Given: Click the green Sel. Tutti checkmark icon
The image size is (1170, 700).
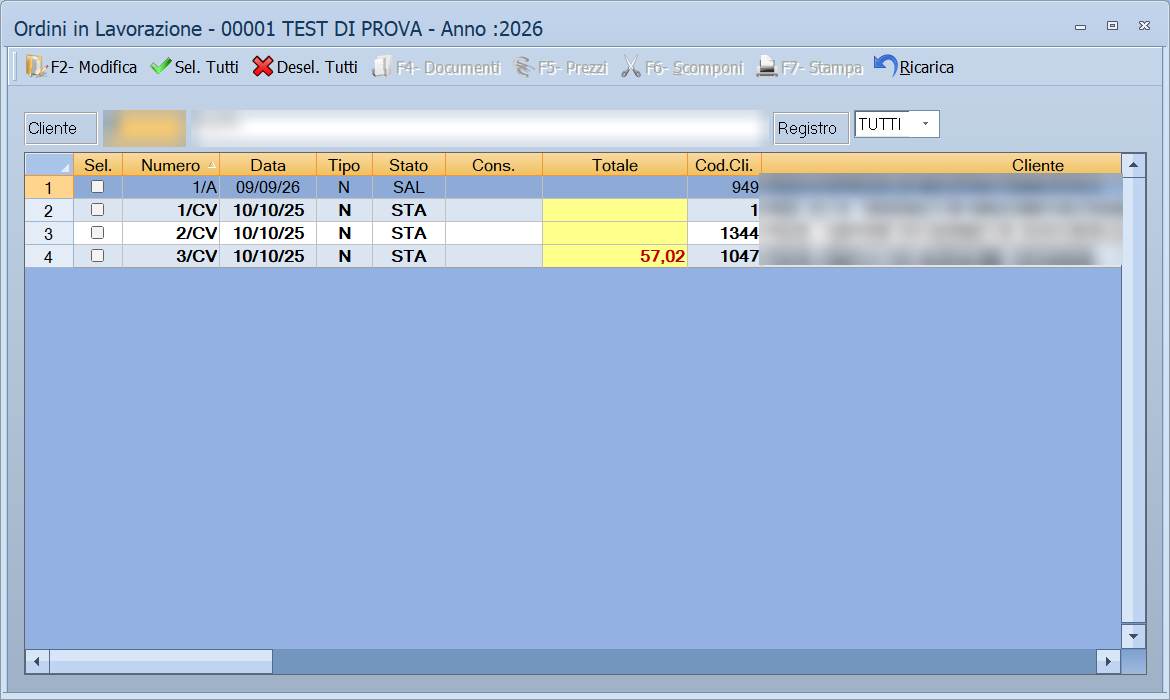Looking at the screenshot, I should (160, 66).
